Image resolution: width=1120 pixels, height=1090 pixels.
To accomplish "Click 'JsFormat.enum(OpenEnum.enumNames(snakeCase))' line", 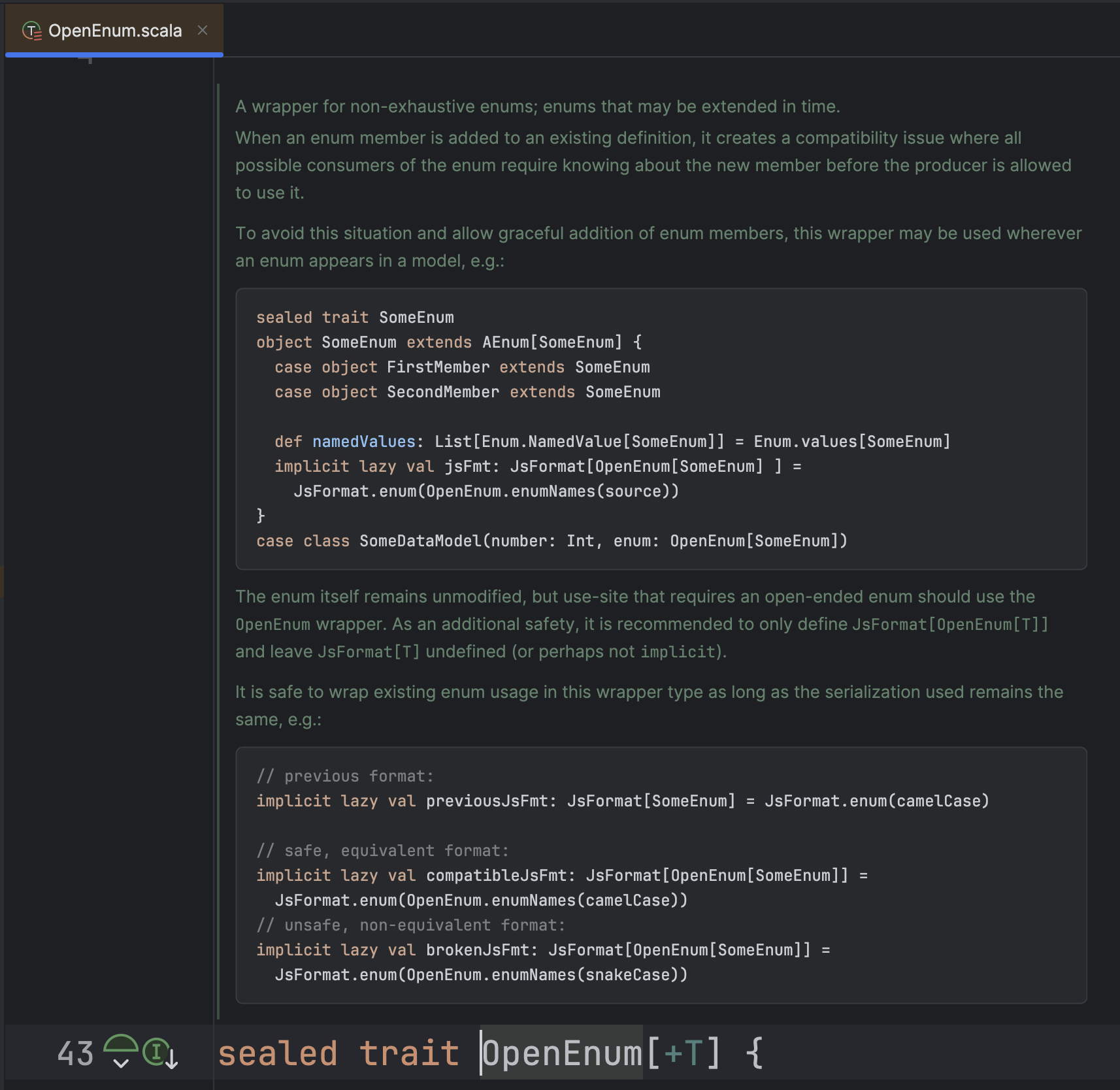I will click(x=481, y=975).
